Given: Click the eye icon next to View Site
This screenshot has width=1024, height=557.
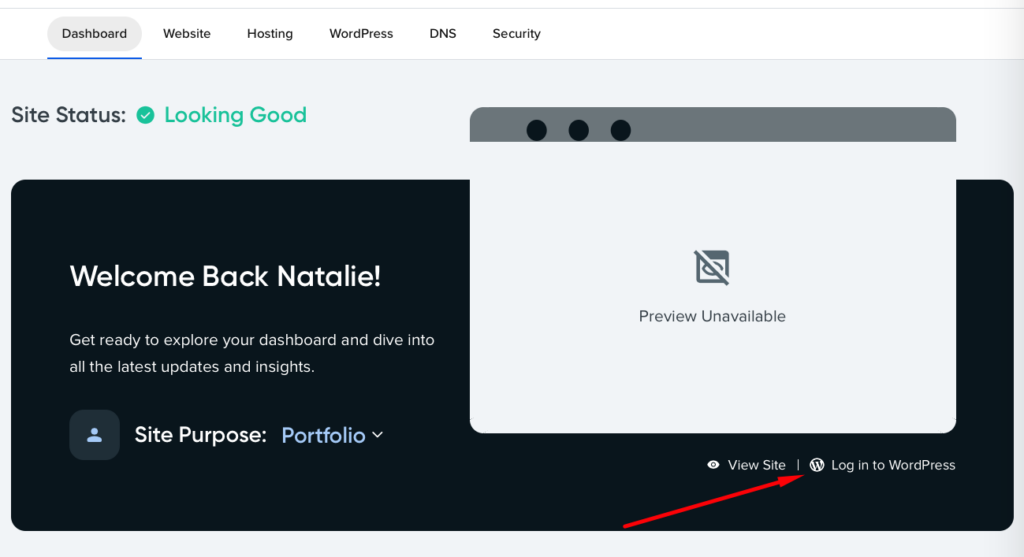Looking at the screenshot, I should coord(713,465).
